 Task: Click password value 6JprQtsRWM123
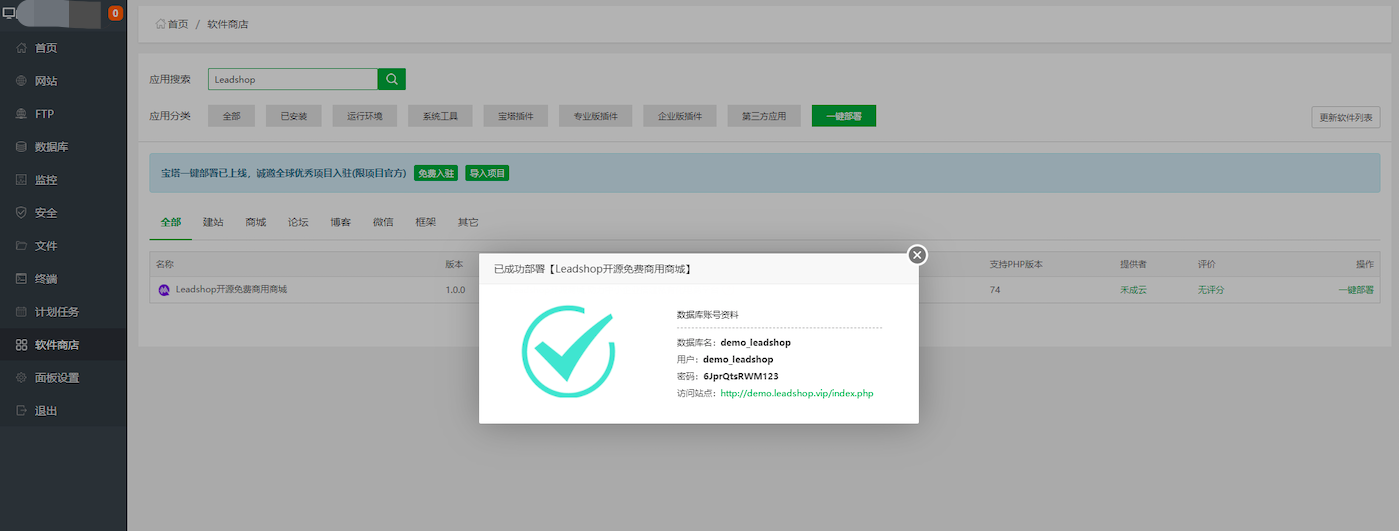(741, 376)
